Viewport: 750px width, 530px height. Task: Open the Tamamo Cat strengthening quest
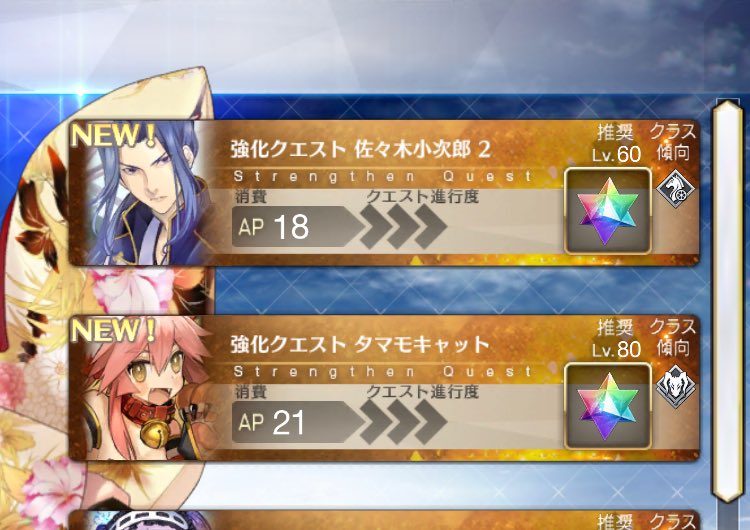pos(384,388)
